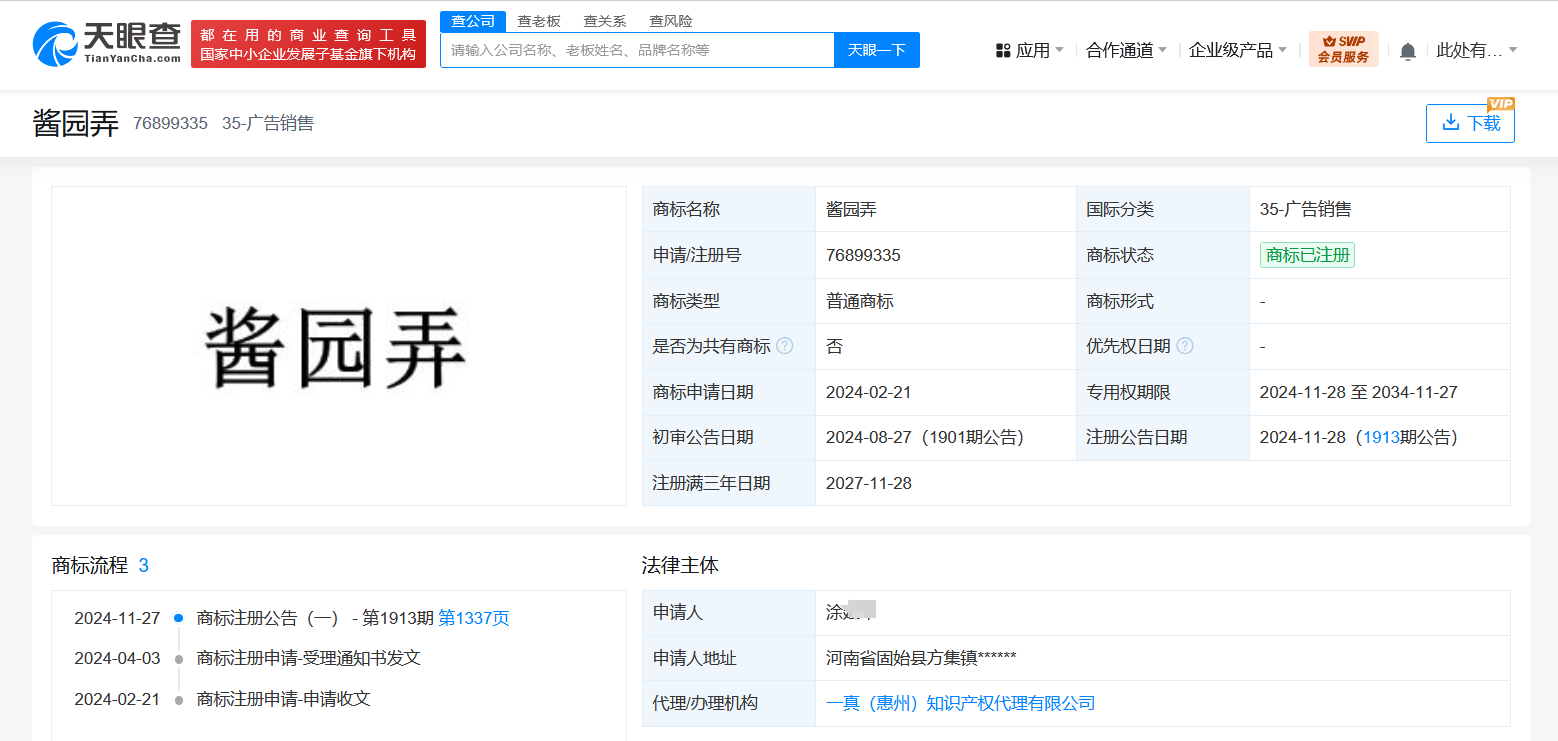This screenshot has height=741, width=1558.
Task: Click the 应用 grid icon
Action: 1003,50
